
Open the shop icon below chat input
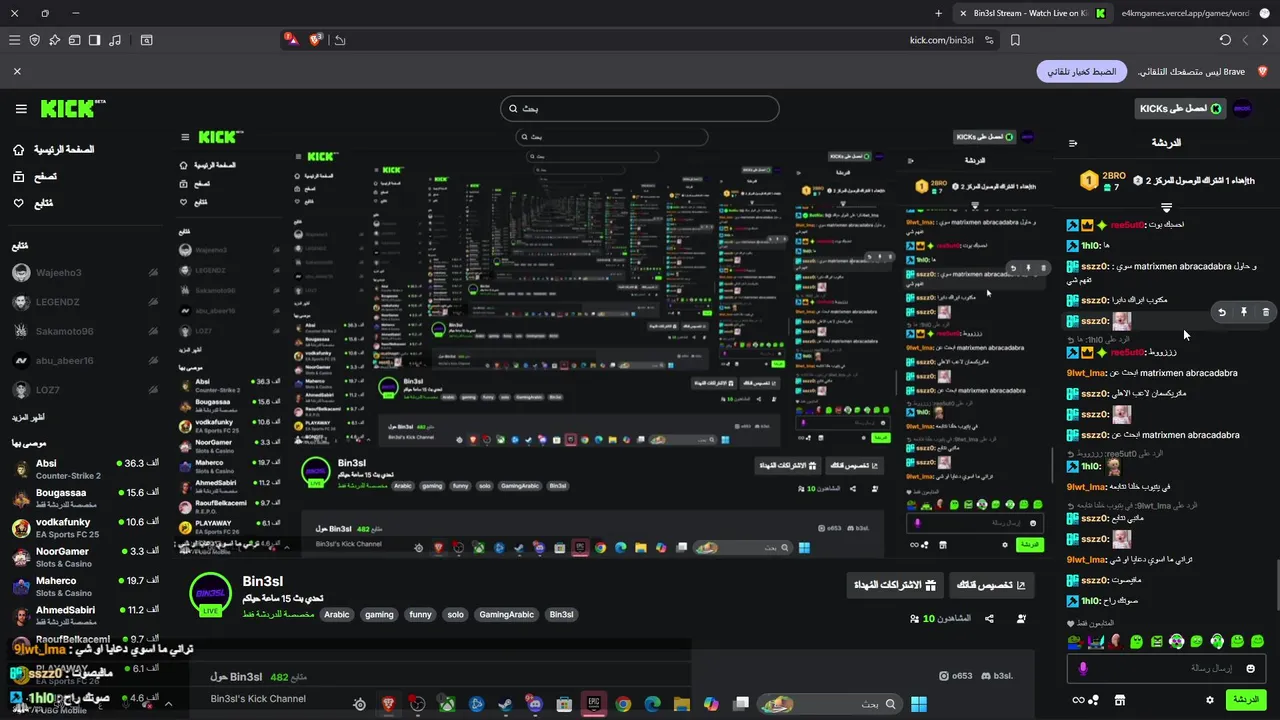(1120, 700)
